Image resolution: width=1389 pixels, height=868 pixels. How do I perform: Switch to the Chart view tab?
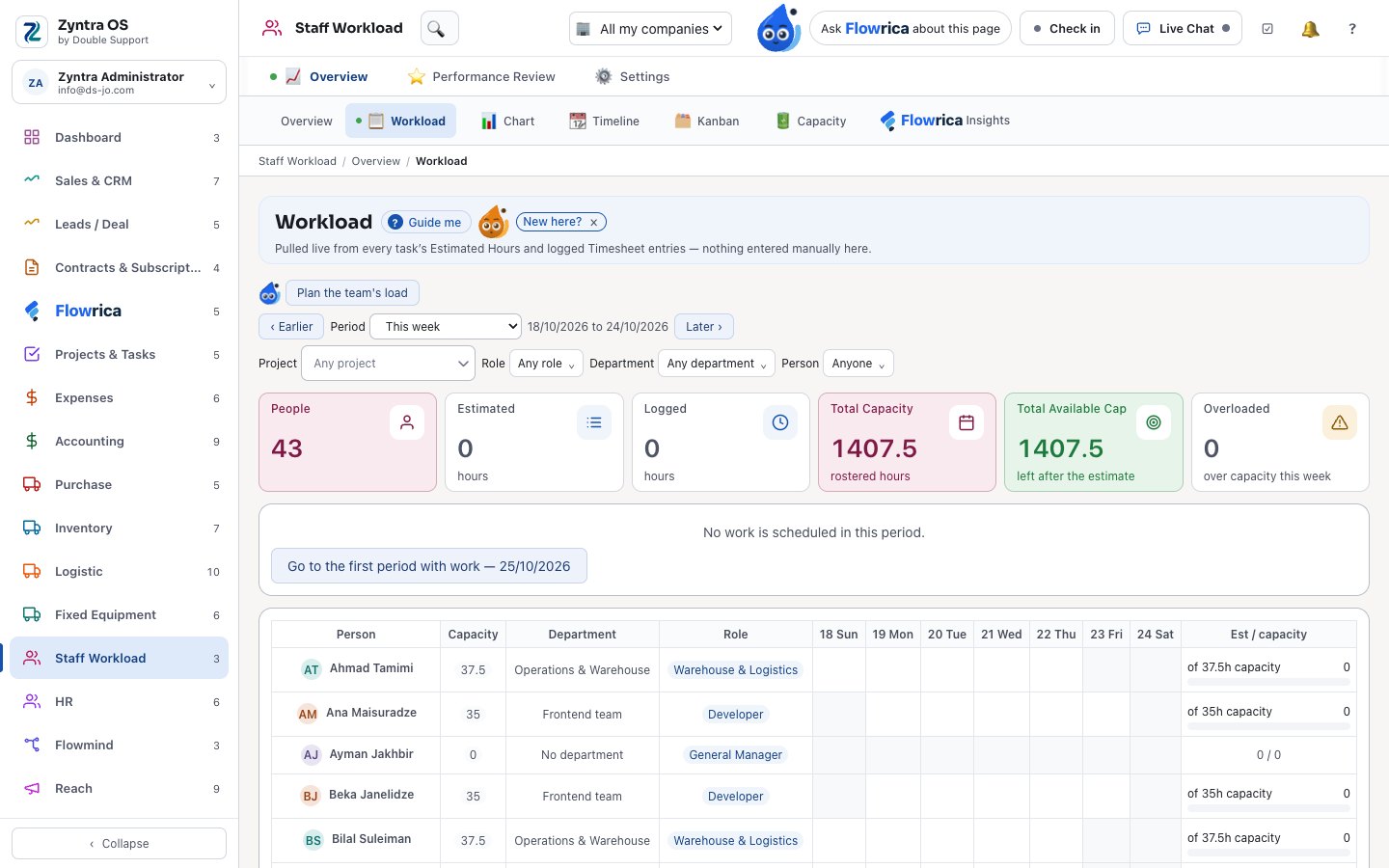click(x=508, y=122)
